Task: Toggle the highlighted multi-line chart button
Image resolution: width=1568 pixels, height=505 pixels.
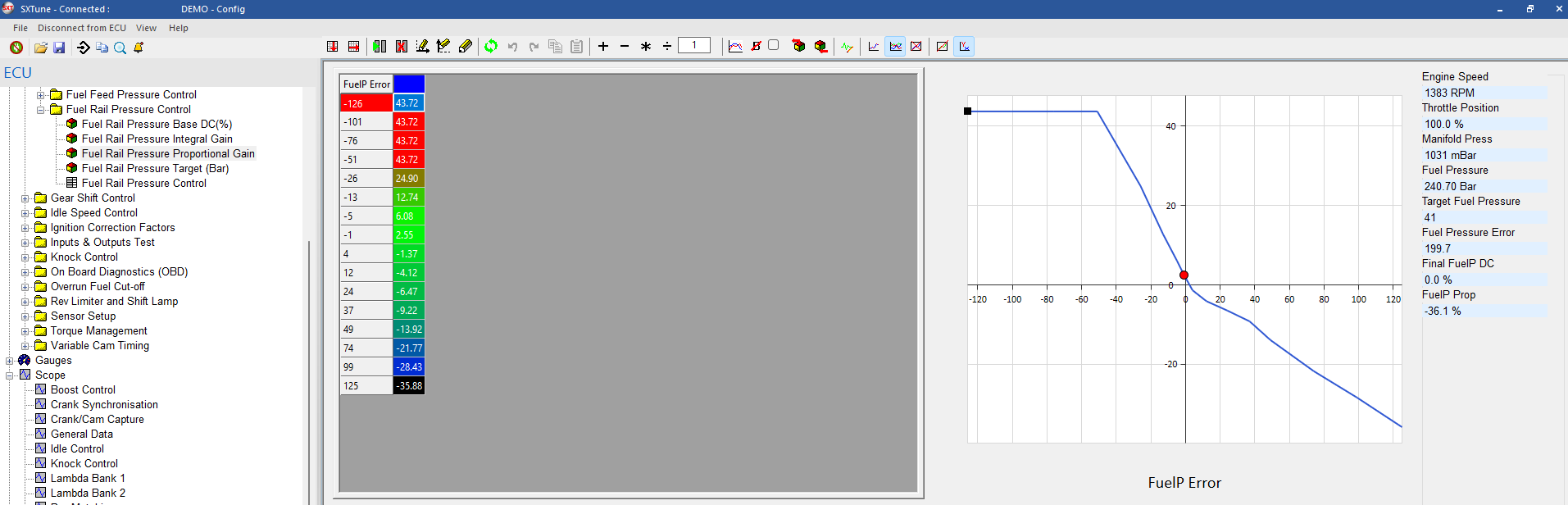Action: click(895, 47)
